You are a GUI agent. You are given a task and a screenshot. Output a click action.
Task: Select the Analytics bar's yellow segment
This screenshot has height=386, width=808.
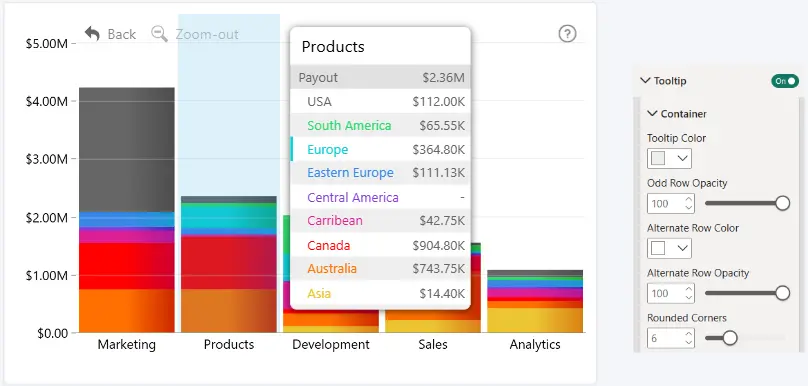[x=534, y=320]
